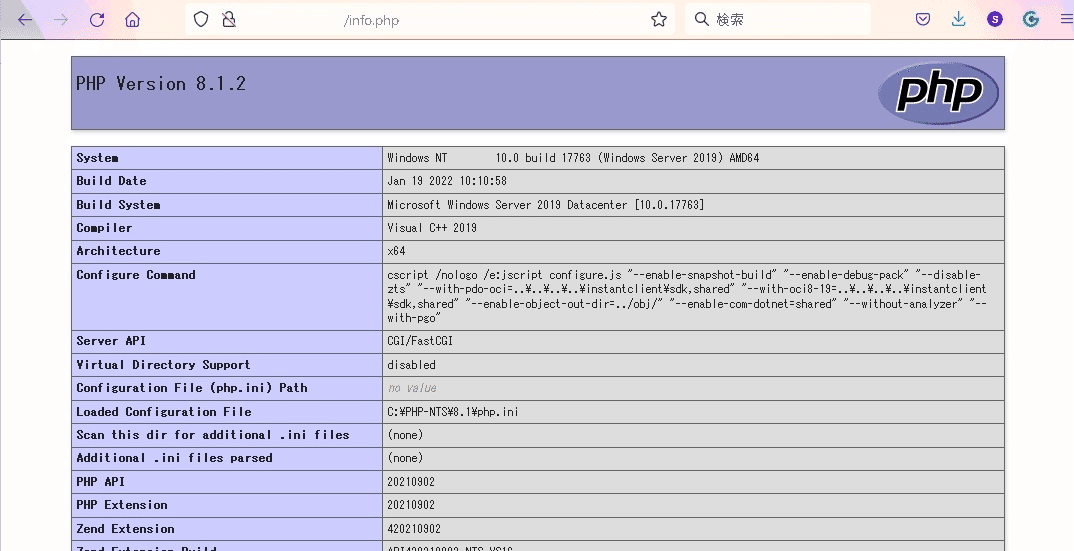Click the forward navigation arrow
Viewport: 1074px width, 551px height.
pyautogui.click(x=61, y=20)
